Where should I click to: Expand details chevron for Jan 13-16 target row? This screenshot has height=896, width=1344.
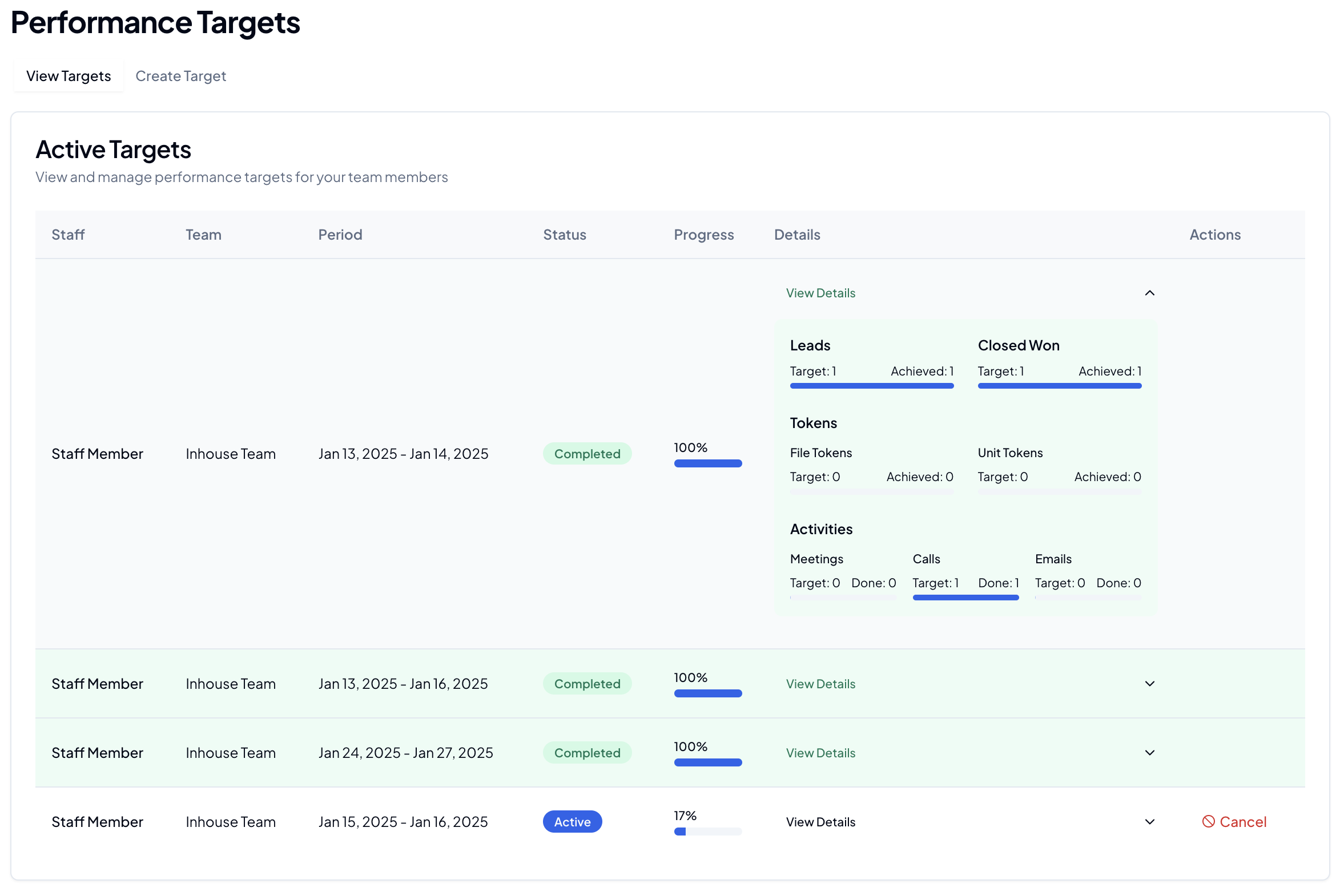(1150, 684)
